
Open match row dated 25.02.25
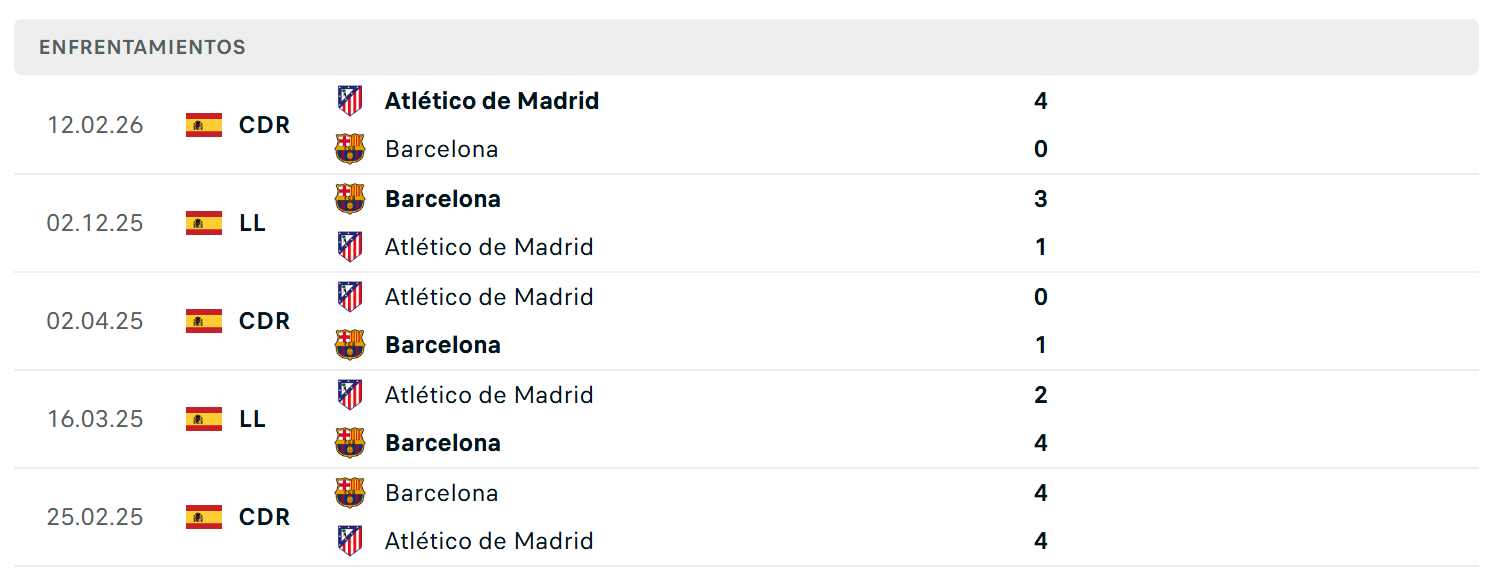746,517
